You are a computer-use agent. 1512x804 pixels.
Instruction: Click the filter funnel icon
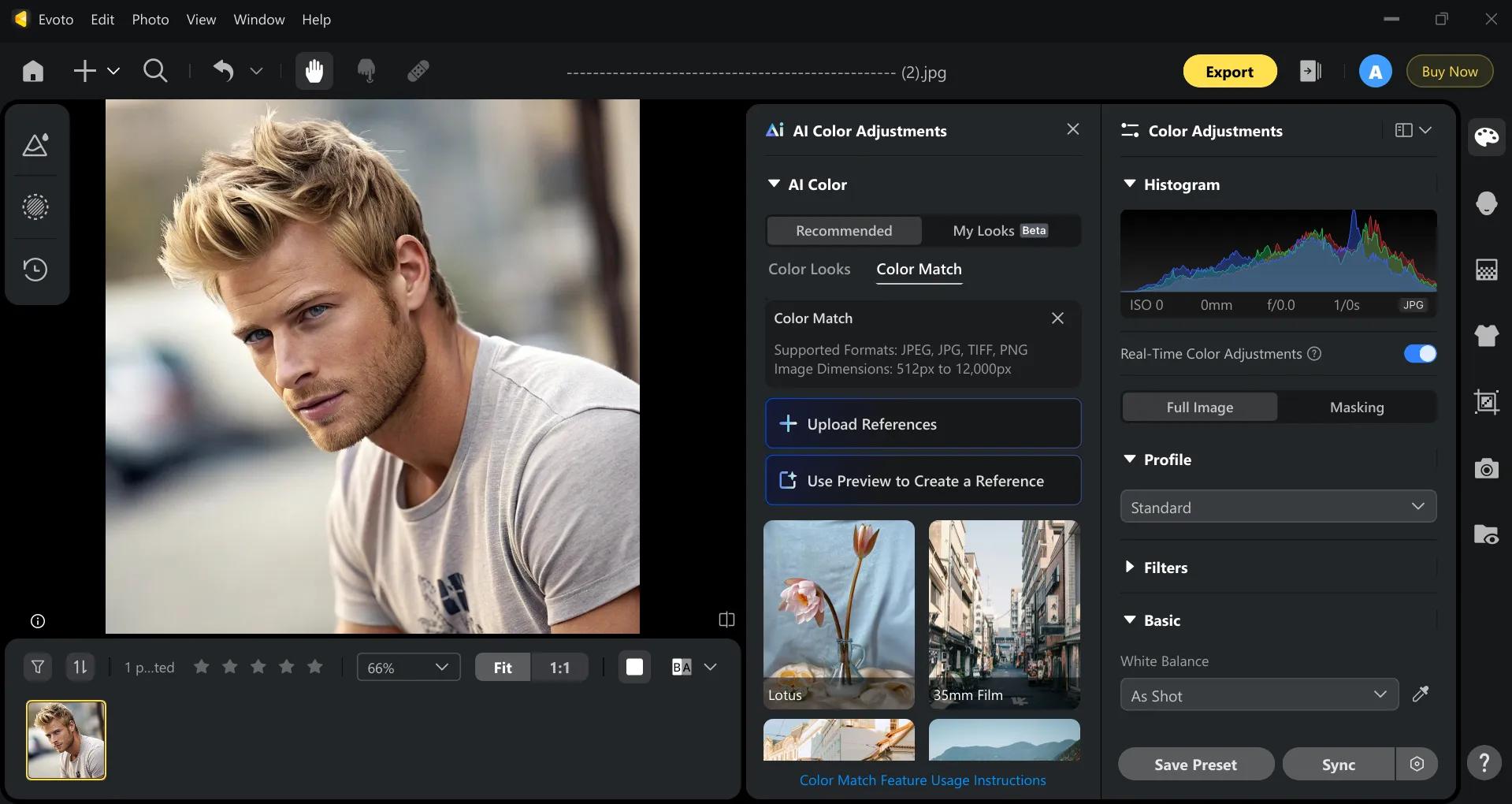[x=38, y=668]
